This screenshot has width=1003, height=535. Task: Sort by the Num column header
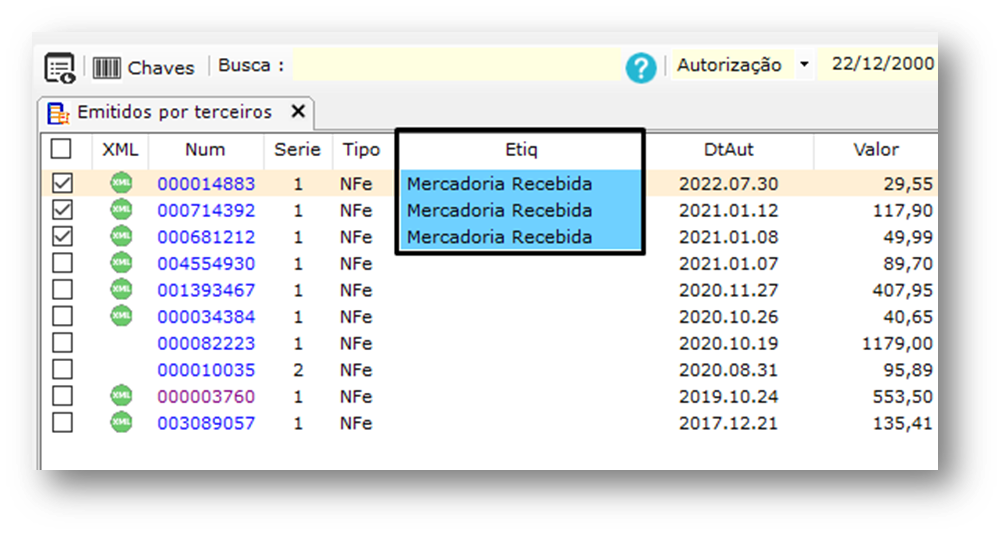click(x=205, y=150)
